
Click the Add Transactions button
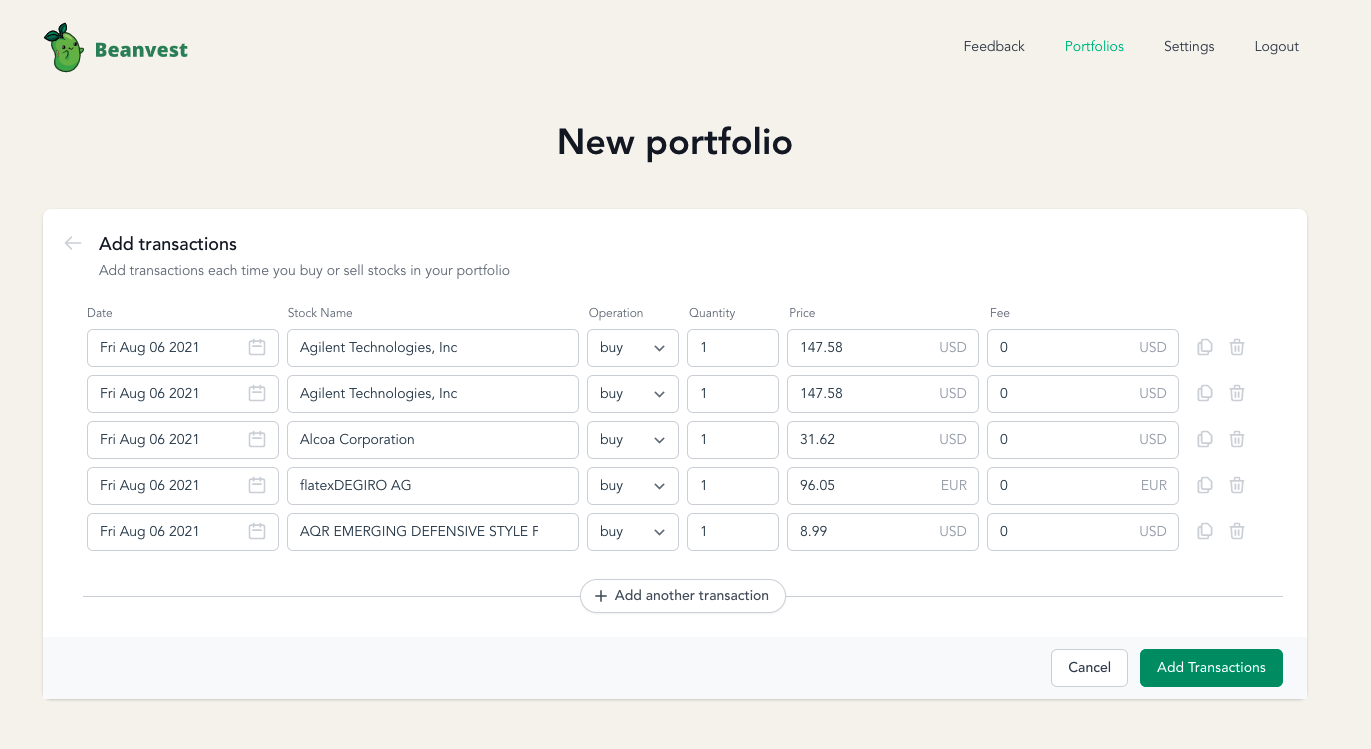1211,667
